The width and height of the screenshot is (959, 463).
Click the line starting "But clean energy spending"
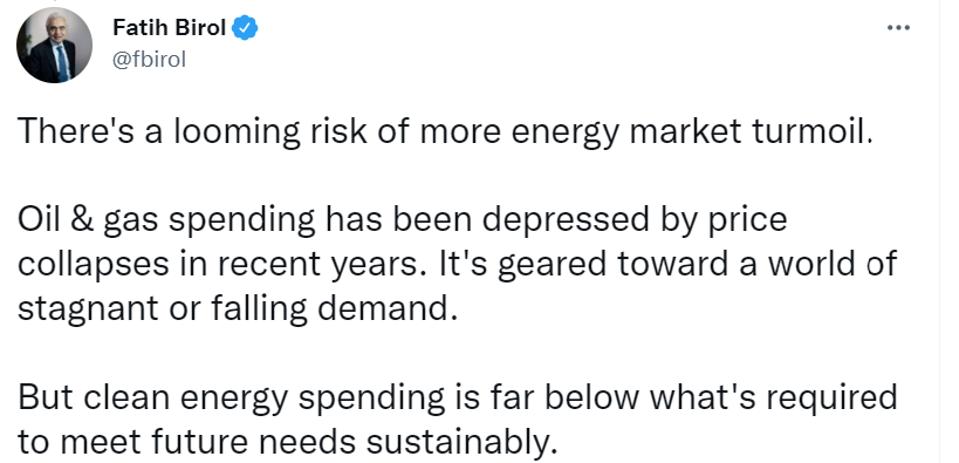[457, 396]
